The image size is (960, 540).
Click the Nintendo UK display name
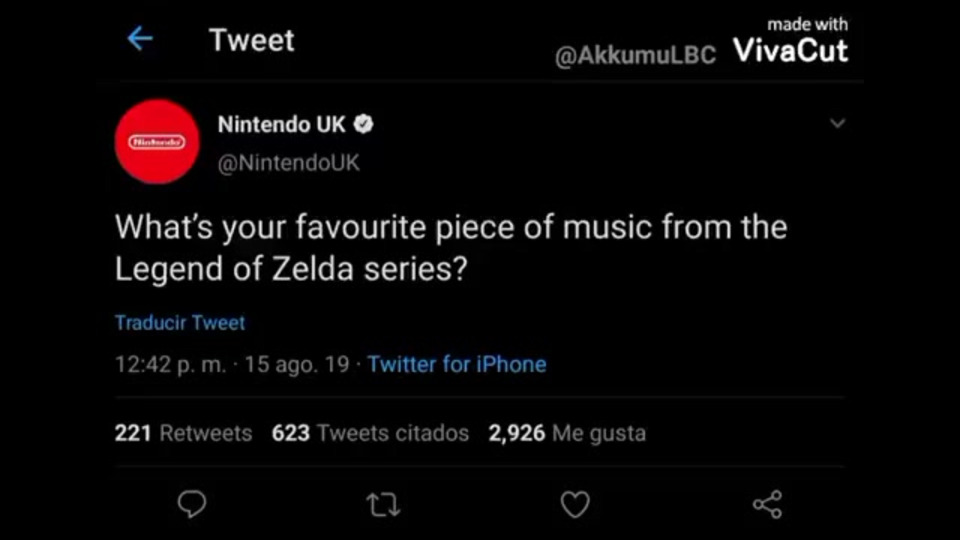(x=281, y=125)
